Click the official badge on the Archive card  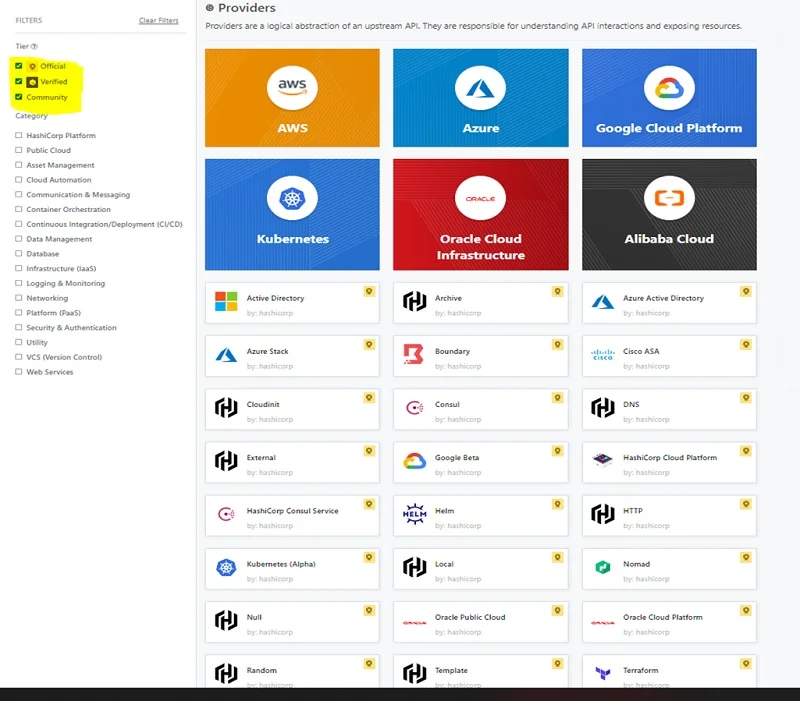coord(558,291)
